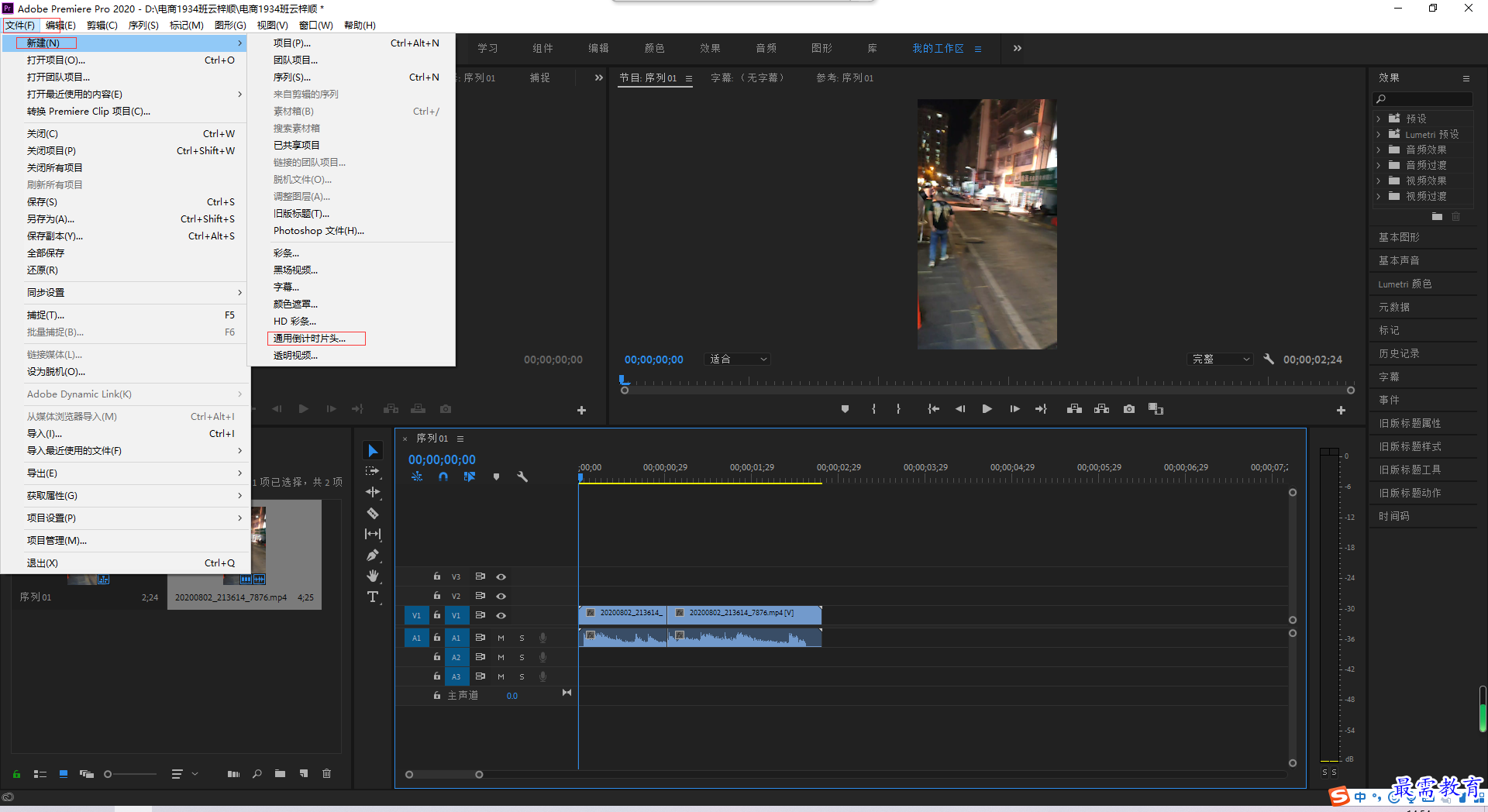Viewport: 1488px width, 812px height.
Task: Step back one frame in Program monitor
Action: [x=960, y=409]
